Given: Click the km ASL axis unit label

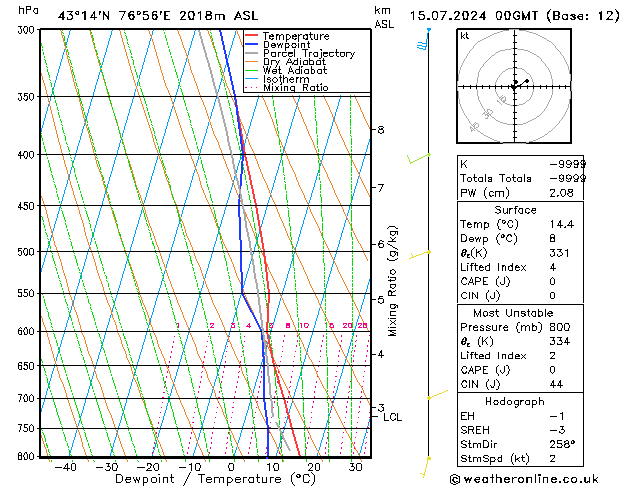Looking at the screenshot, I should tap(384, 17).
